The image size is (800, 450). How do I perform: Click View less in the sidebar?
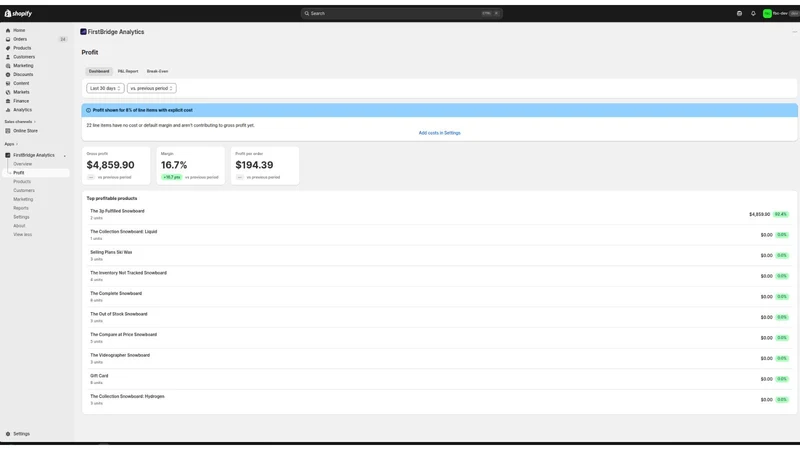[22, 235]
